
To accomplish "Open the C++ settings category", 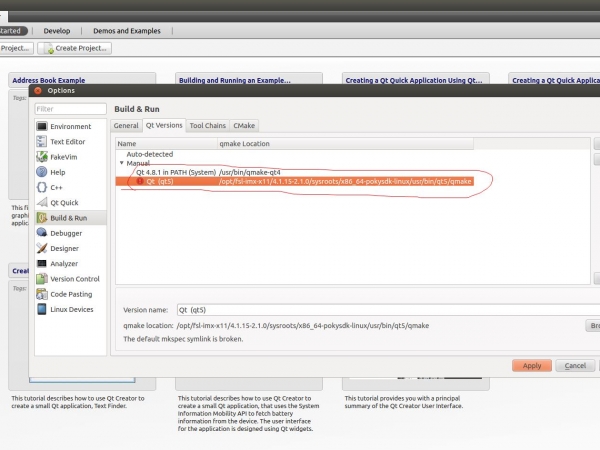I will click(x=57, y=187).
